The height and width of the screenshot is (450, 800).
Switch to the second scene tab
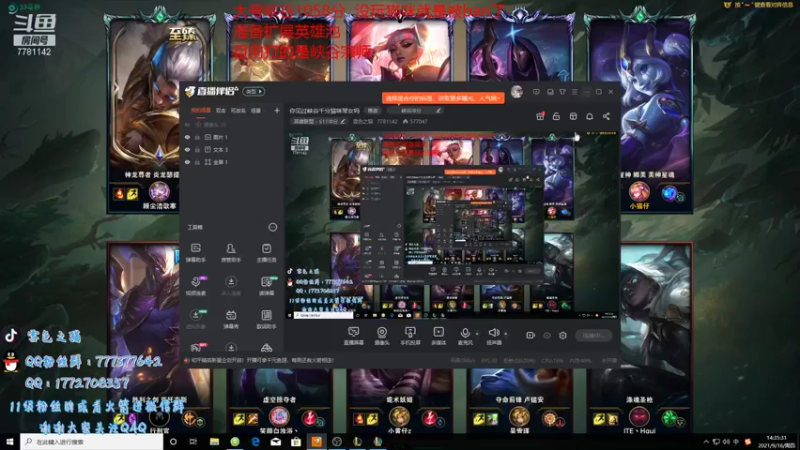tap(221, 110)
